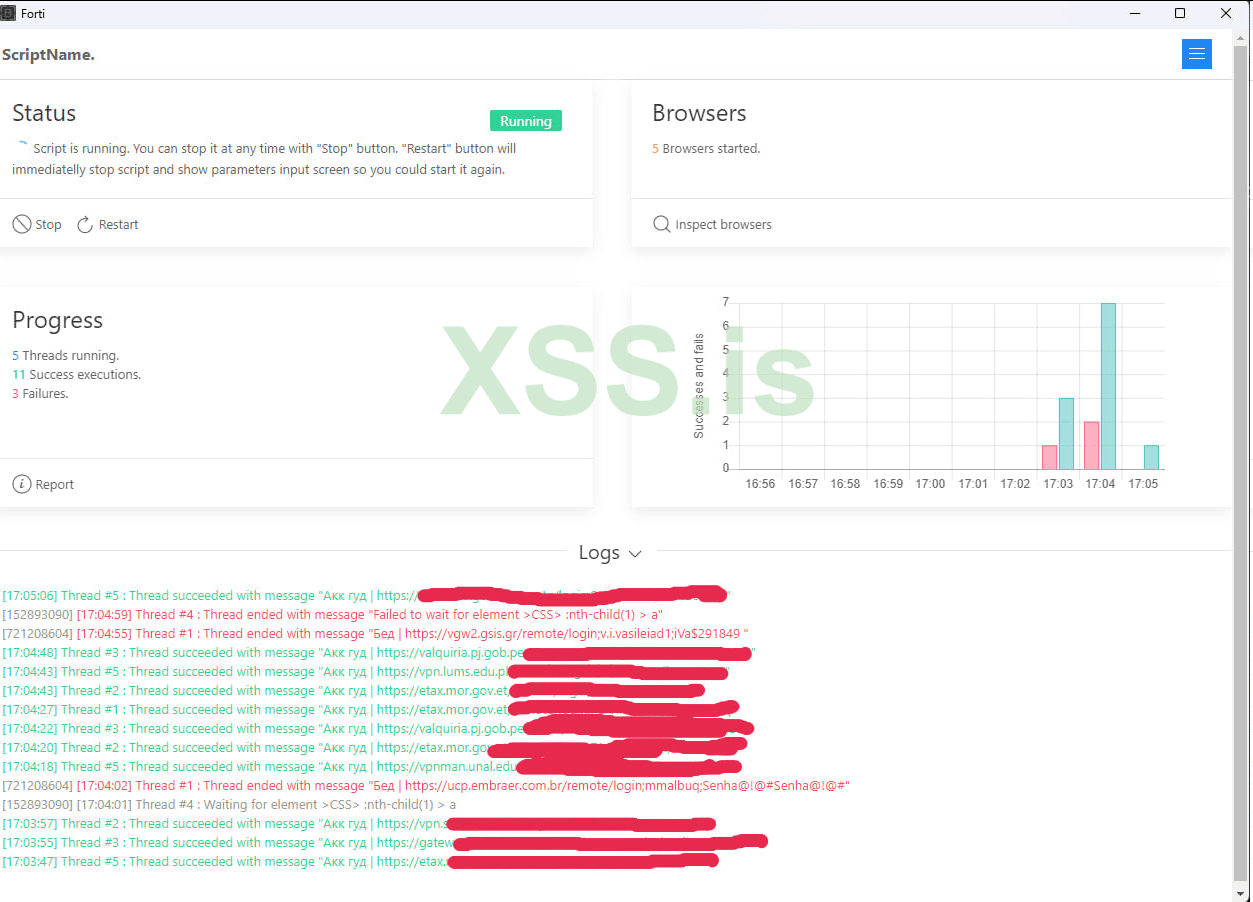Click the Restart arrow icon
1253x902 pixels.
85,224
